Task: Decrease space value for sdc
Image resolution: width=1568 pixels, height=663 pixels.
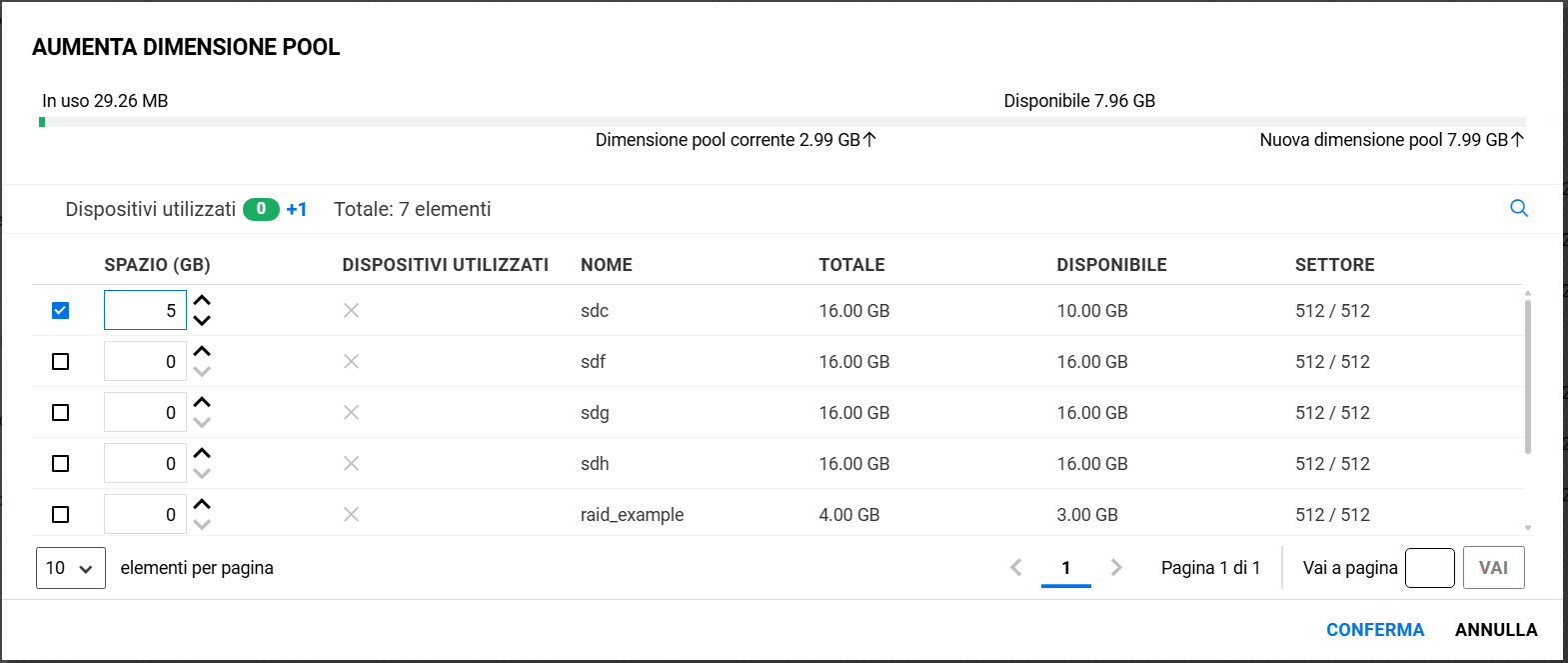Action: (x=202, y=321)
